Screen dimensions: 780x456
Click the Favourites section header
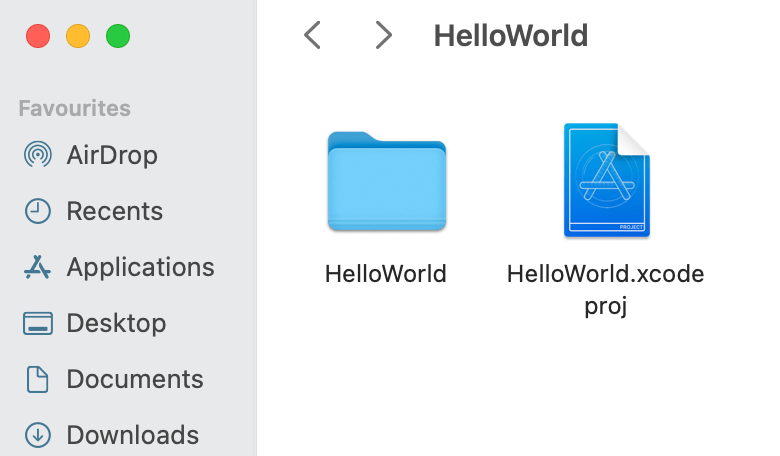75,108
